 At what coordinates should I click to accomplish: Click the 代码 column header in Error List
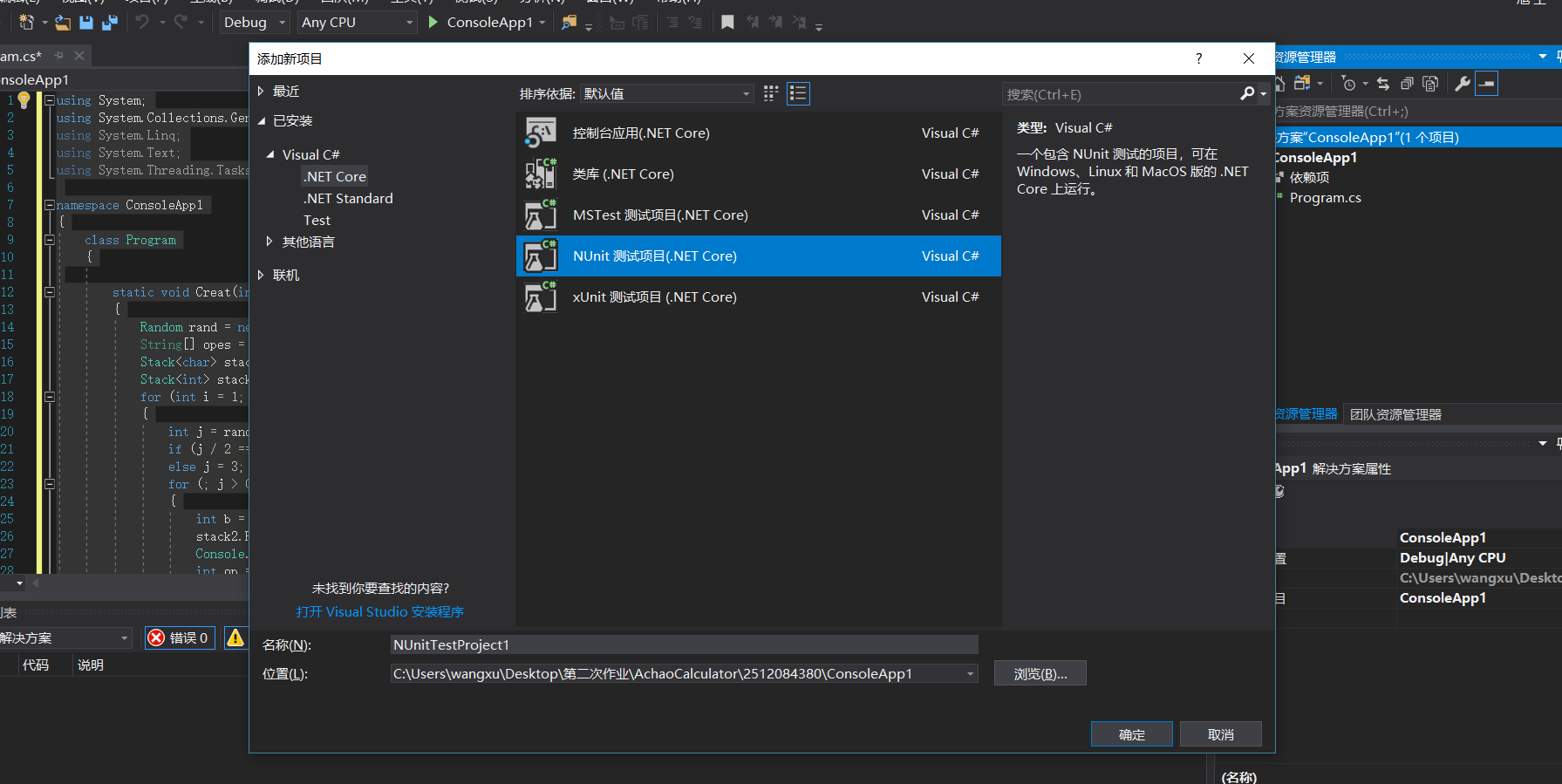pyautogui.click(x=36, y=665)
